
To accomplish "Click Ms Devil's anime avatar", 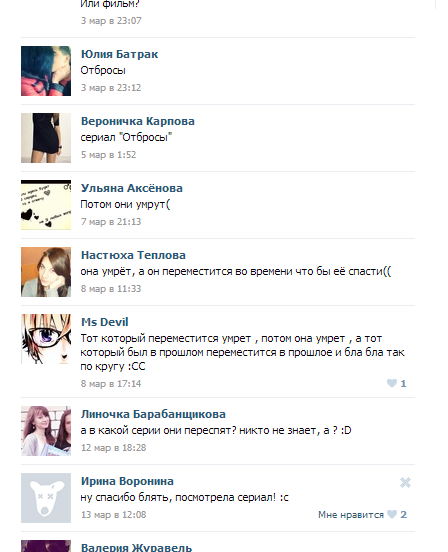I will tap(46, 339).
